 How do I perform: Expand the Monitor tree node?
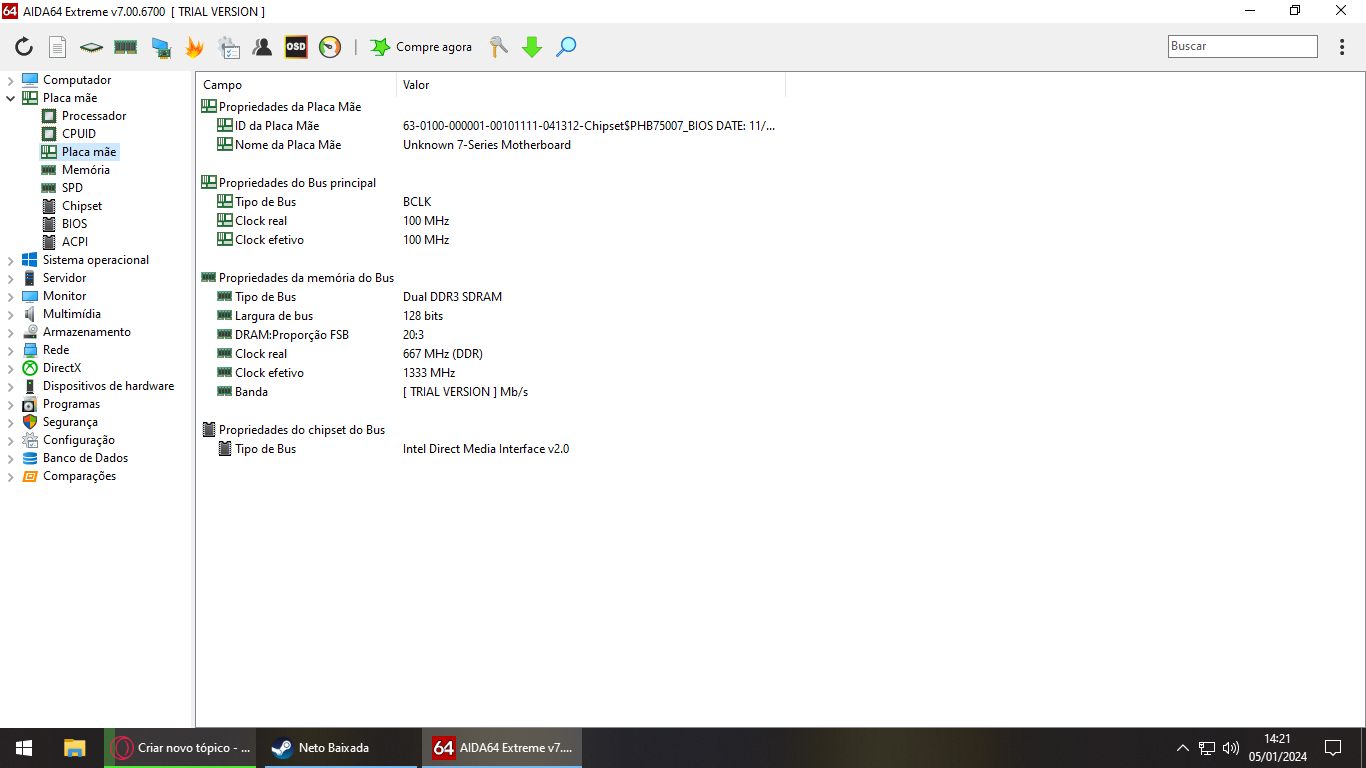11,296
